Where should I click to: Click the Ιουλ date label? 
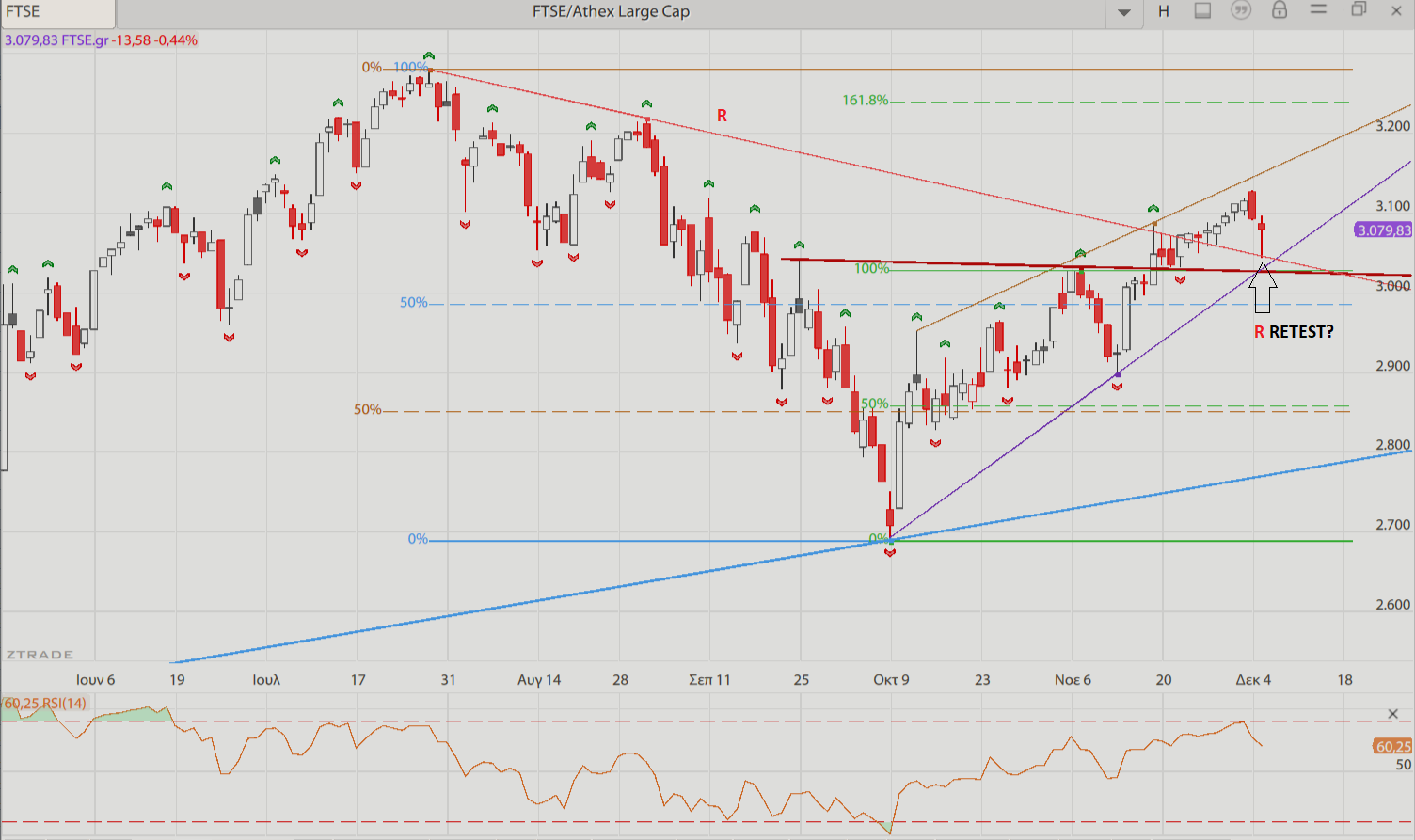[x=266, y=679]
